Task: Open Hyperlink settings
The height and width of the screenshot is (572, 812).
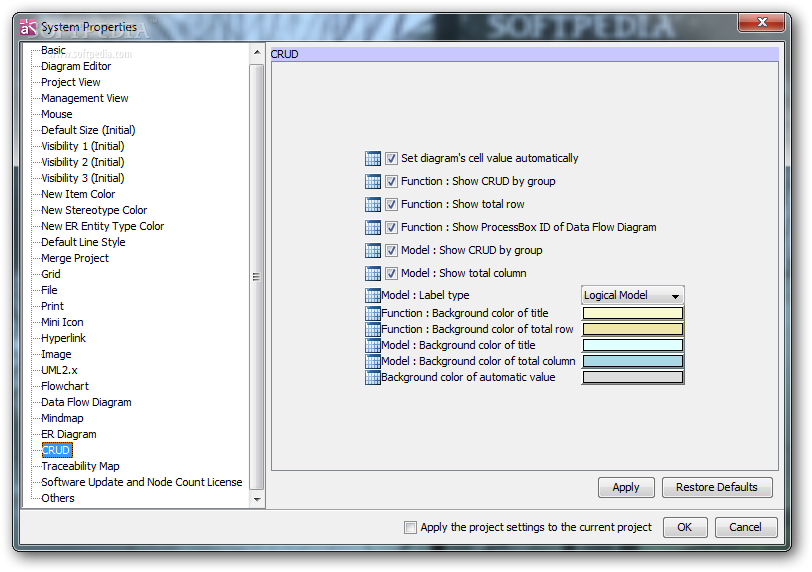Action: [x=64, y=339]
